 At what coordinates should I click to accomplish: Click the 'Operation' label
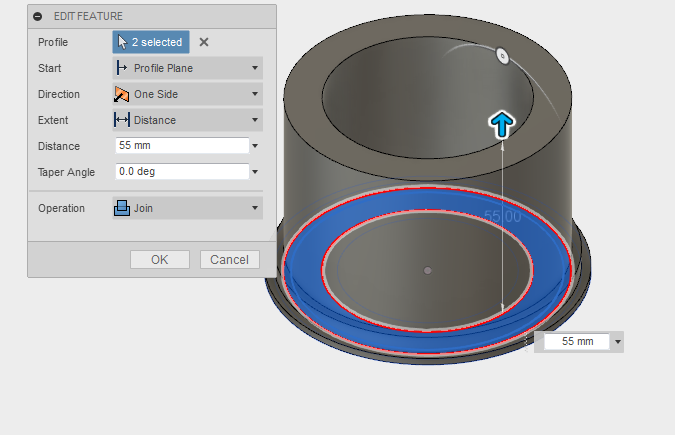(61, 208)
